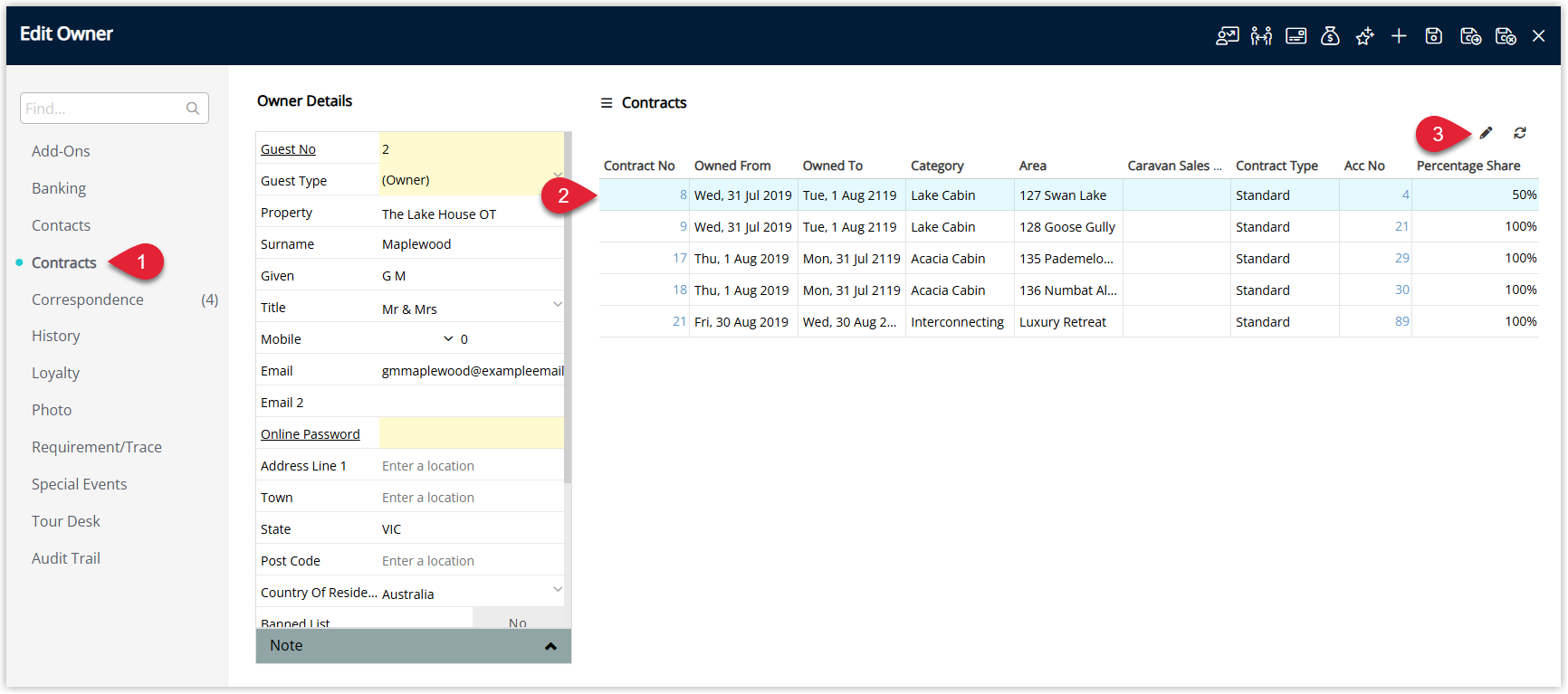Open account number 89 link
Viewport: 1568px width, 694px height.
[1401, 321]
